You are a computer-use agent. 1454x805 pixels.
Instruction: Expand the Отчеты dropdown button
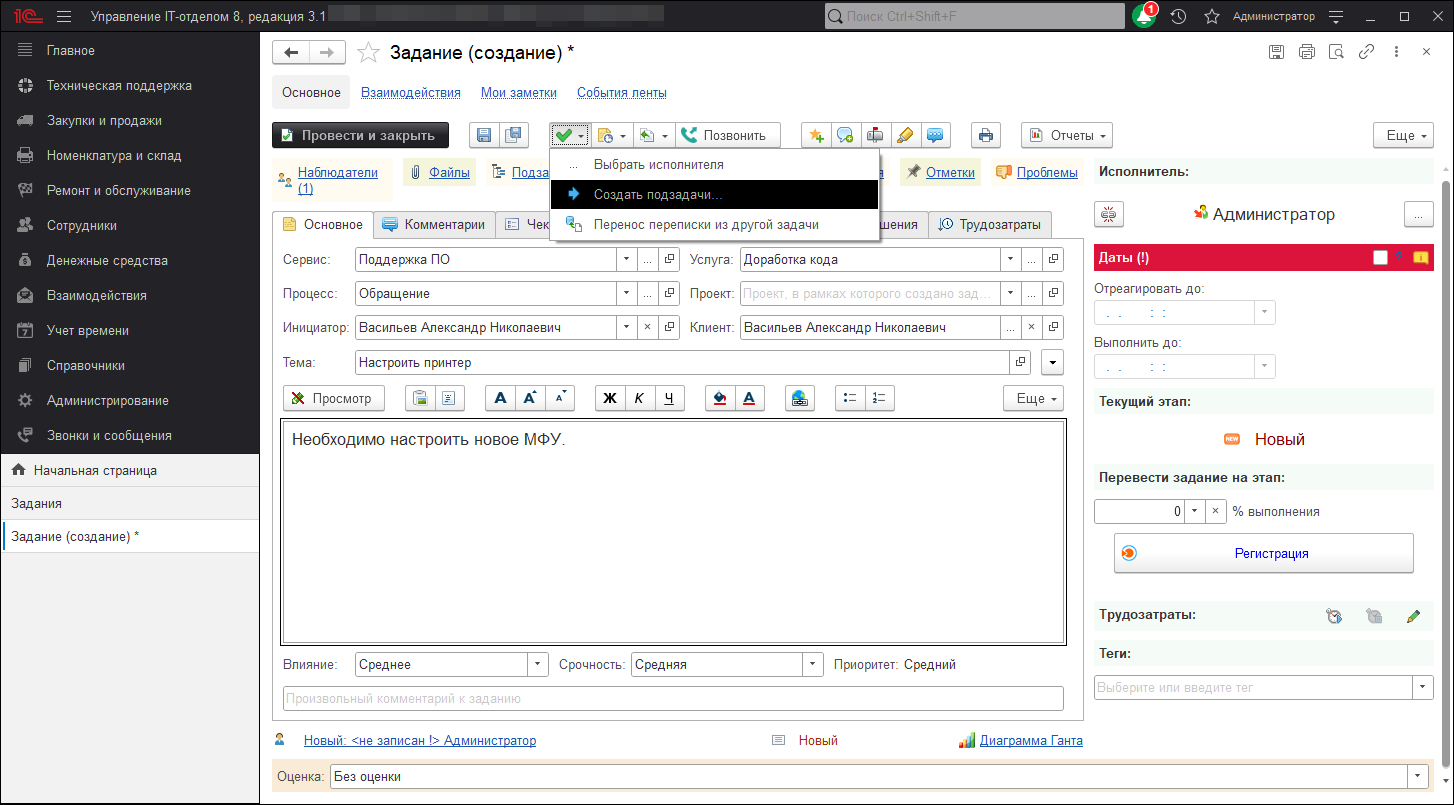coord(1066,136)
